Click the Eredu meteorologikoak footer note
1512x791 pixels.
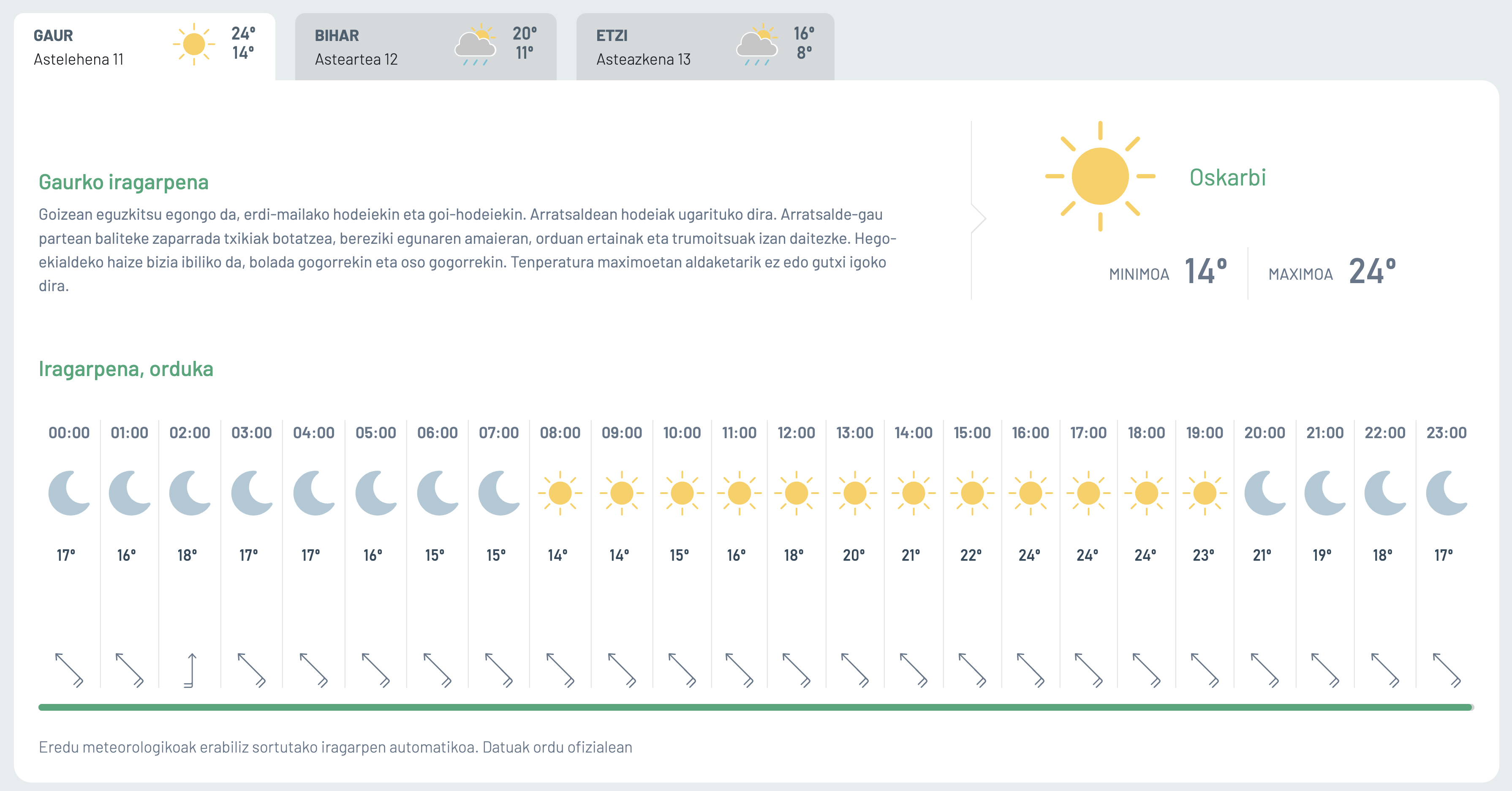tap(335, 747)
